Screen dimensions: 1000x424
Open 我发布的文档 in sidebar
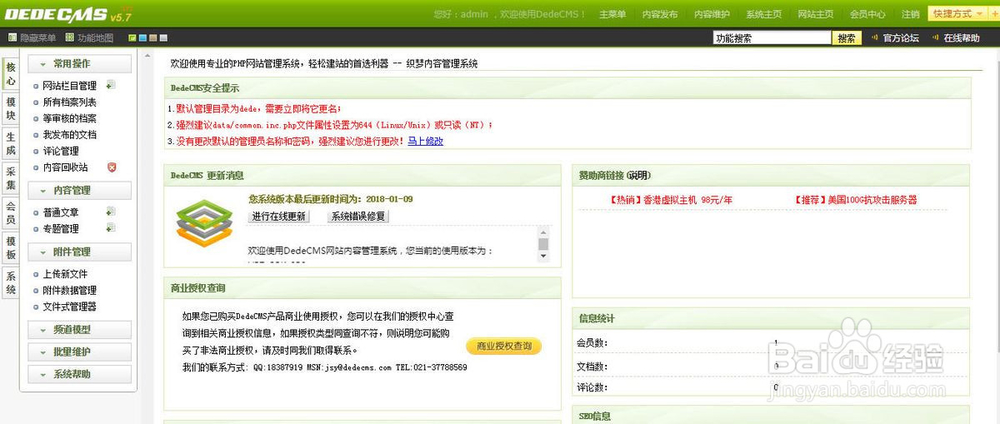coord(70,135)
